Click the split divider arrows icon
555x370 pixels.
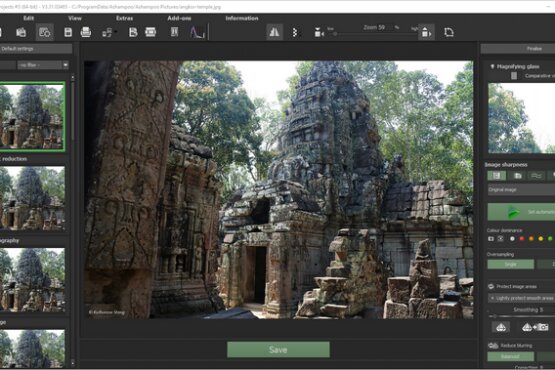[x=294, y=33]
